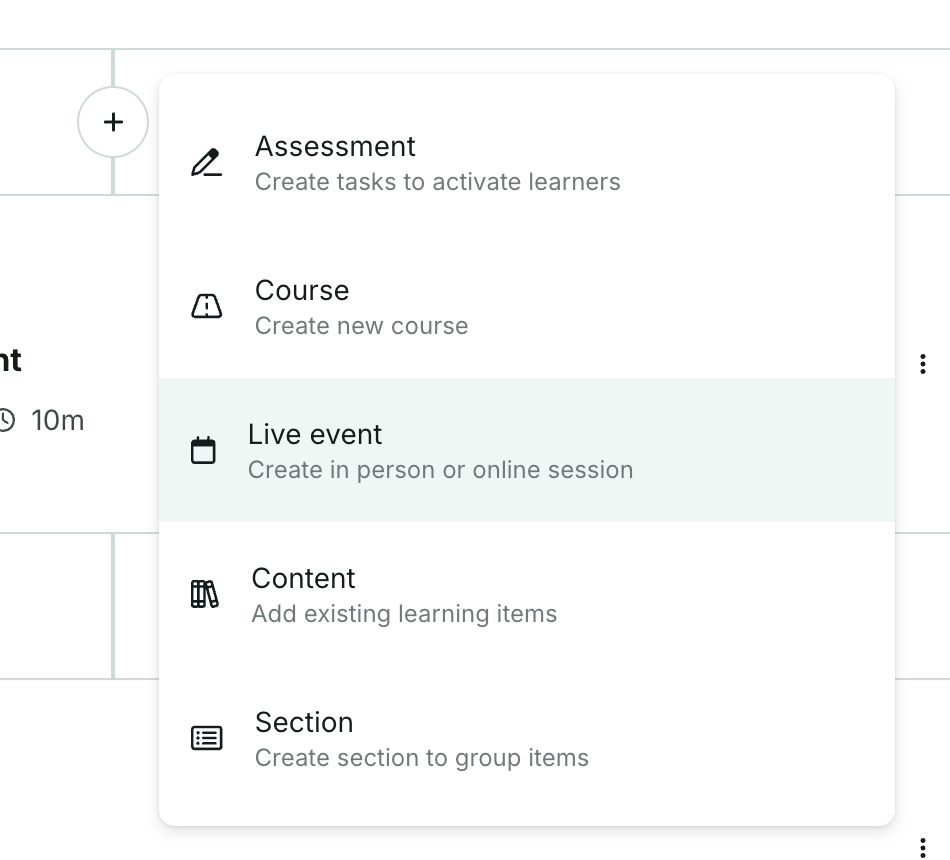Image resolution: width=950 pixels, height=860 pixels.
Task: Open three-dot menu beside the 10m item
Action: click(922, 364)
